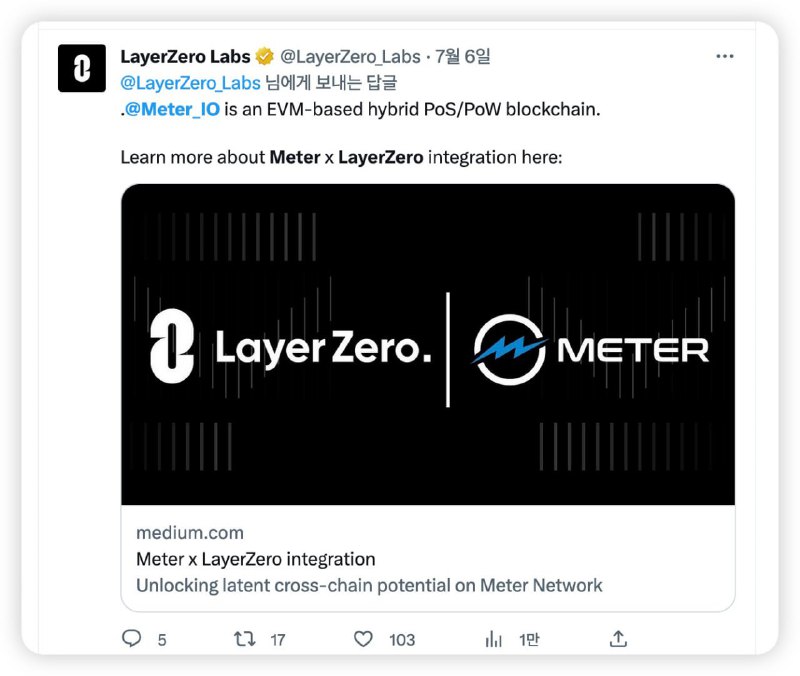The image size is (800, 676).
Task: Open the LayerZero x Meter card image
Action: pyautogui.click(x=428, y=345)
